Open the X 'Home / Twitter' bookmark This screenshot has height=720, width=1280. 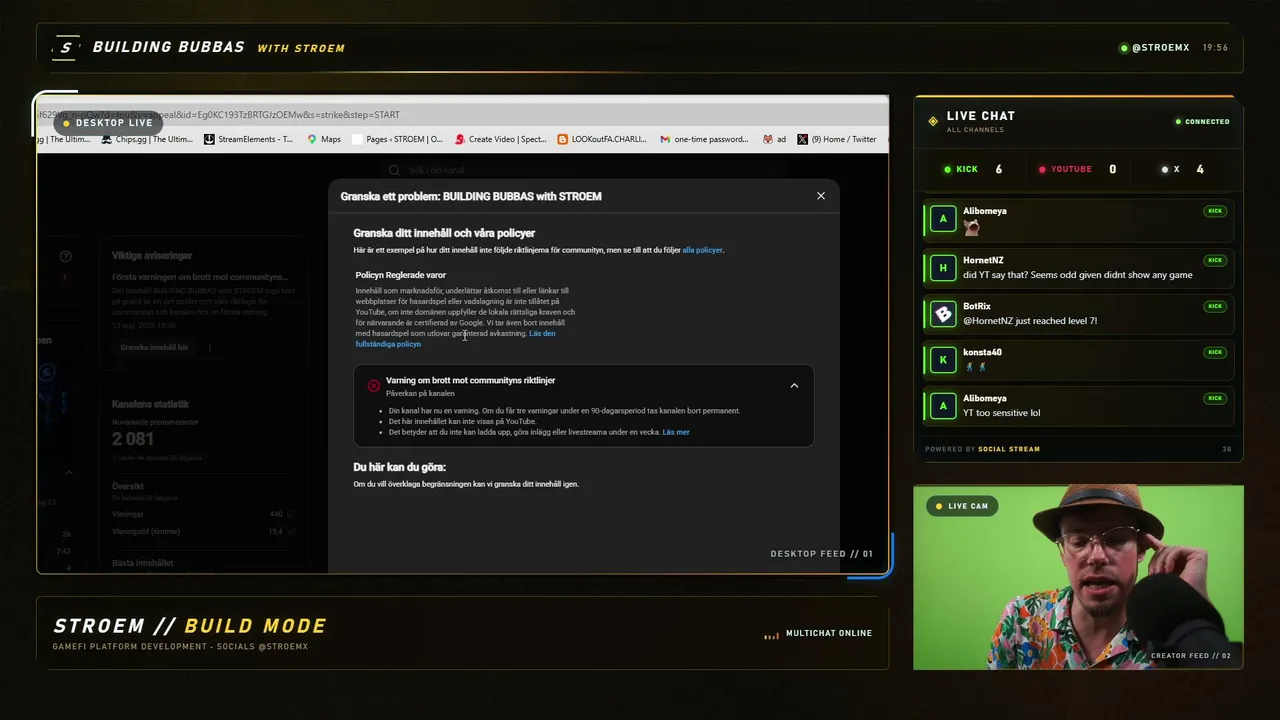point(837,139)
